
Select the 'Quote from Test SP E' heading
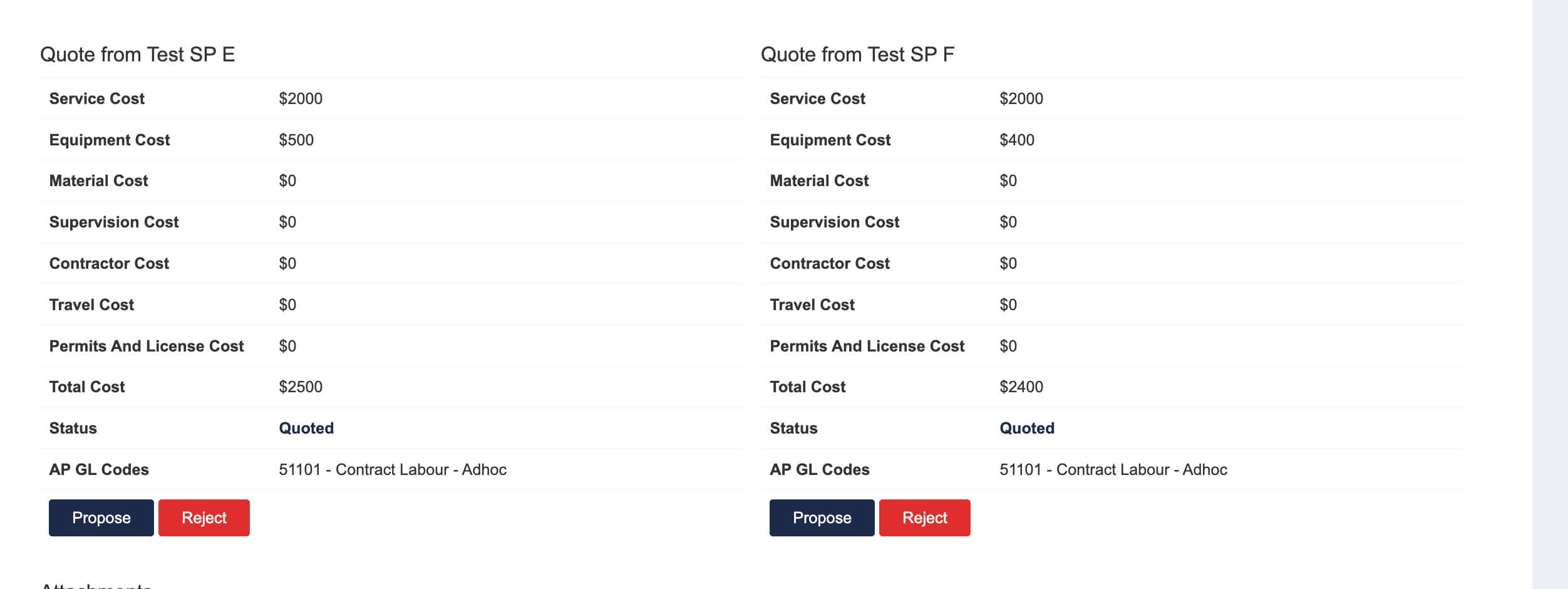(138, 55)
